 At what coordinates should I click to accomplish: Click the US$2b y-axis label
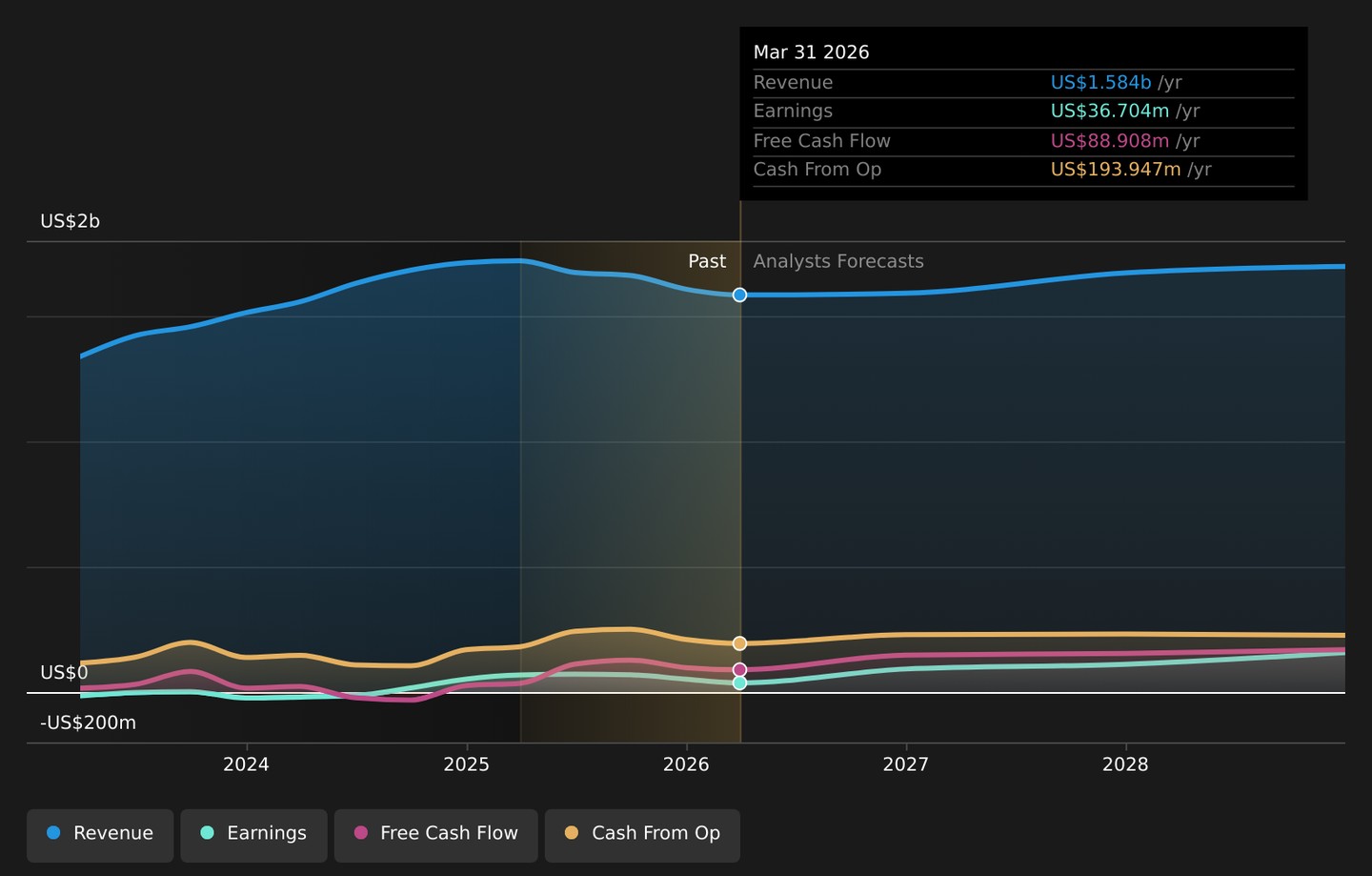coord(70,221)
